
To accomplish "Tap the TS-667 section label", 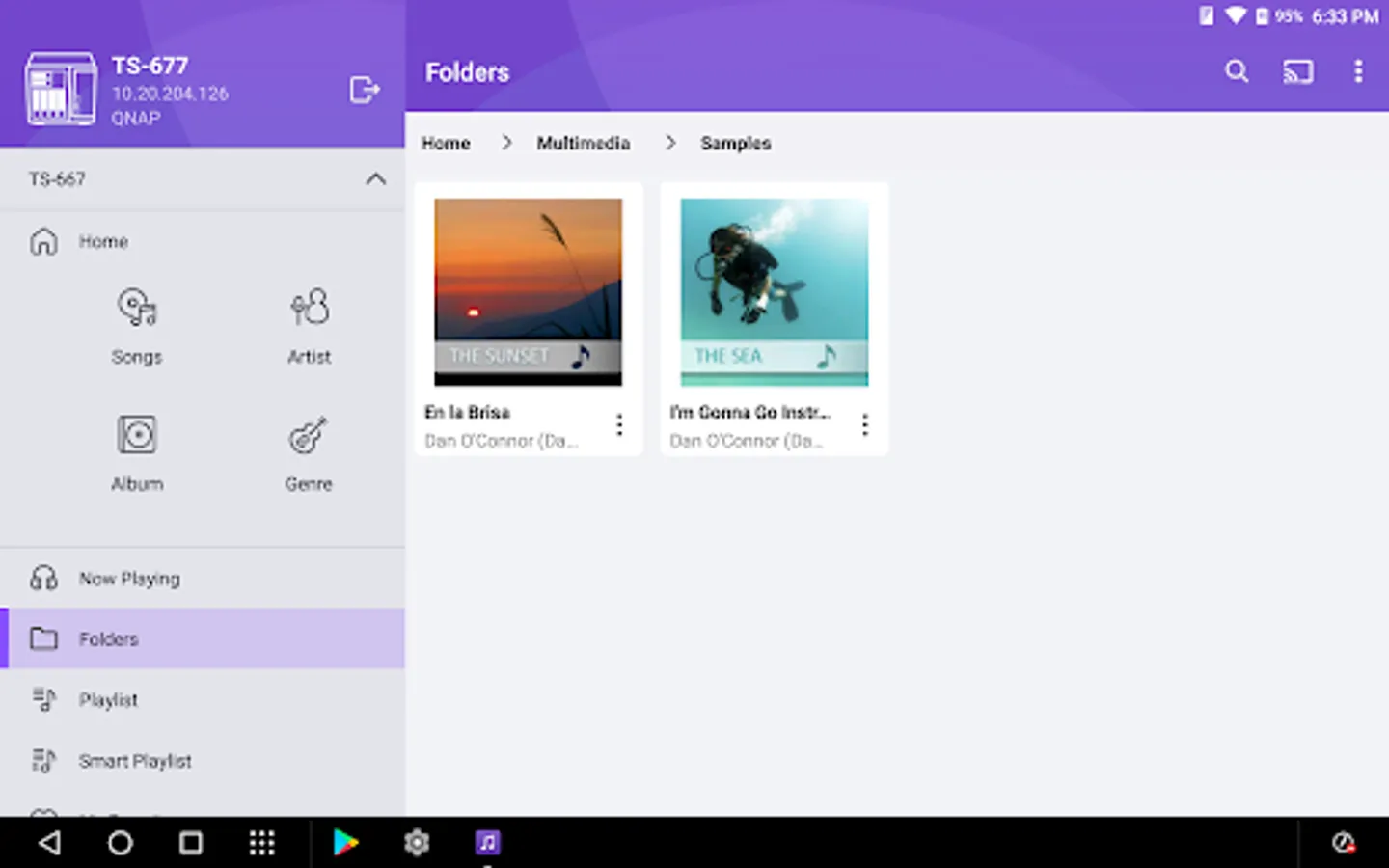I will click(57, 178).
